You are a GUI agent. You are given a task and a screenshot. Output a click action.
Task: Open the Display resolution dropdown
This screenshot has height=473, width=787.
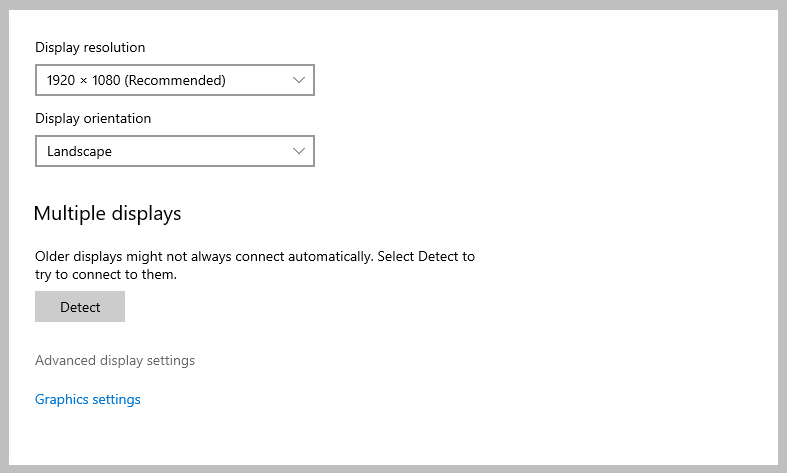[x=175, y=80]
